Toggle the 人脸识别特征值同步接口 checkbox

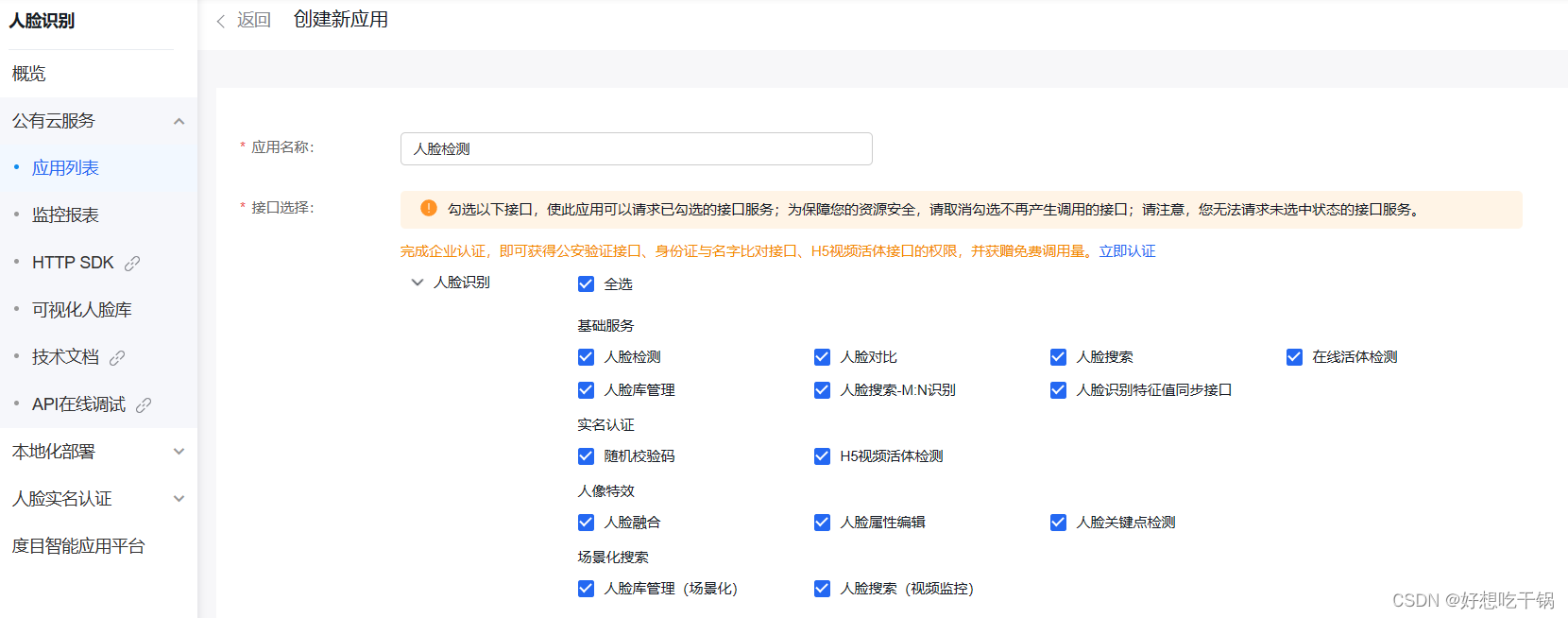click(1058, 389)
